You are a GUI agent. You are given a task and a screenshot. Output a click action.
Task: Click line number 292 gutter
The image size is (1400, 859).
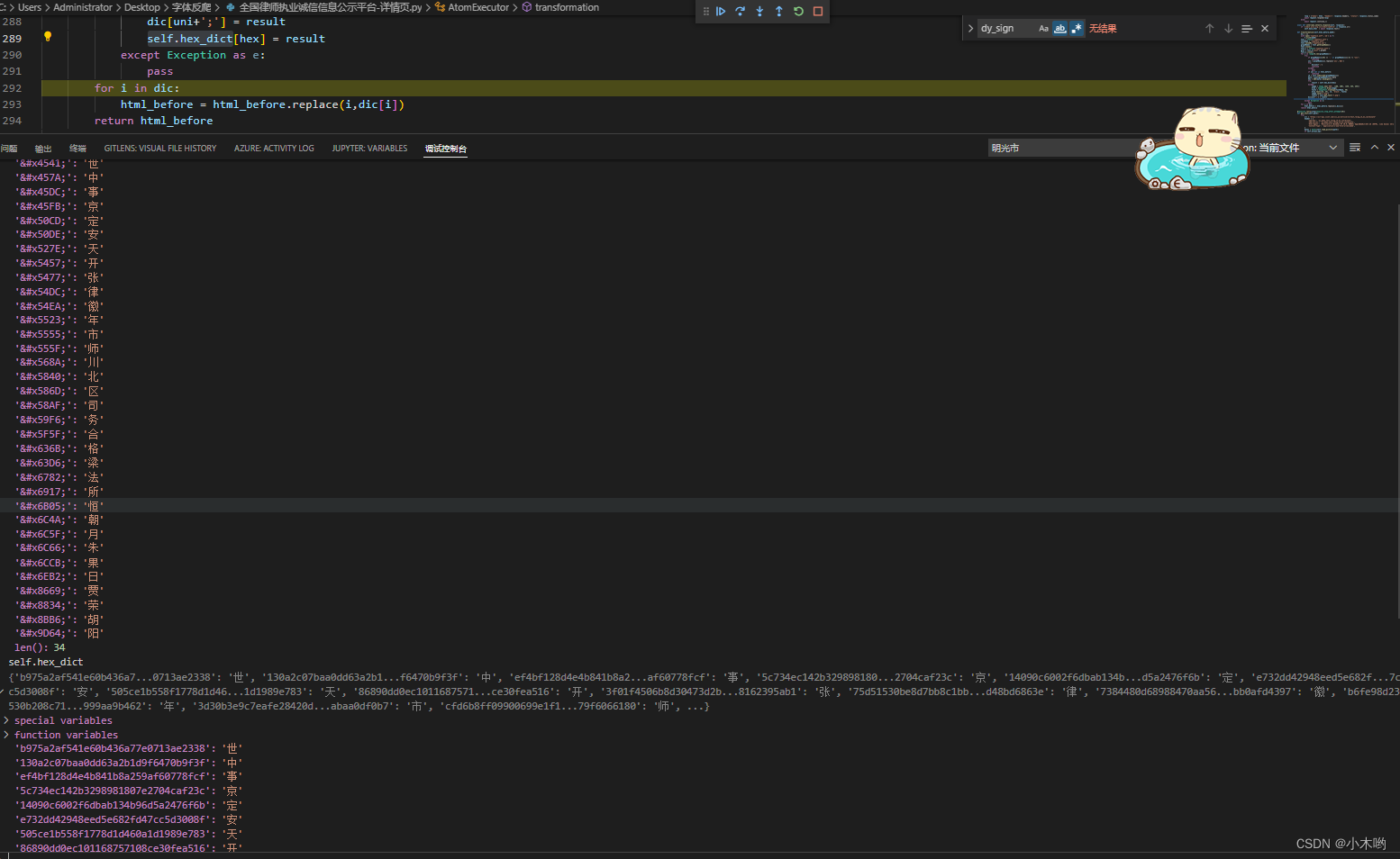(12, 88)
